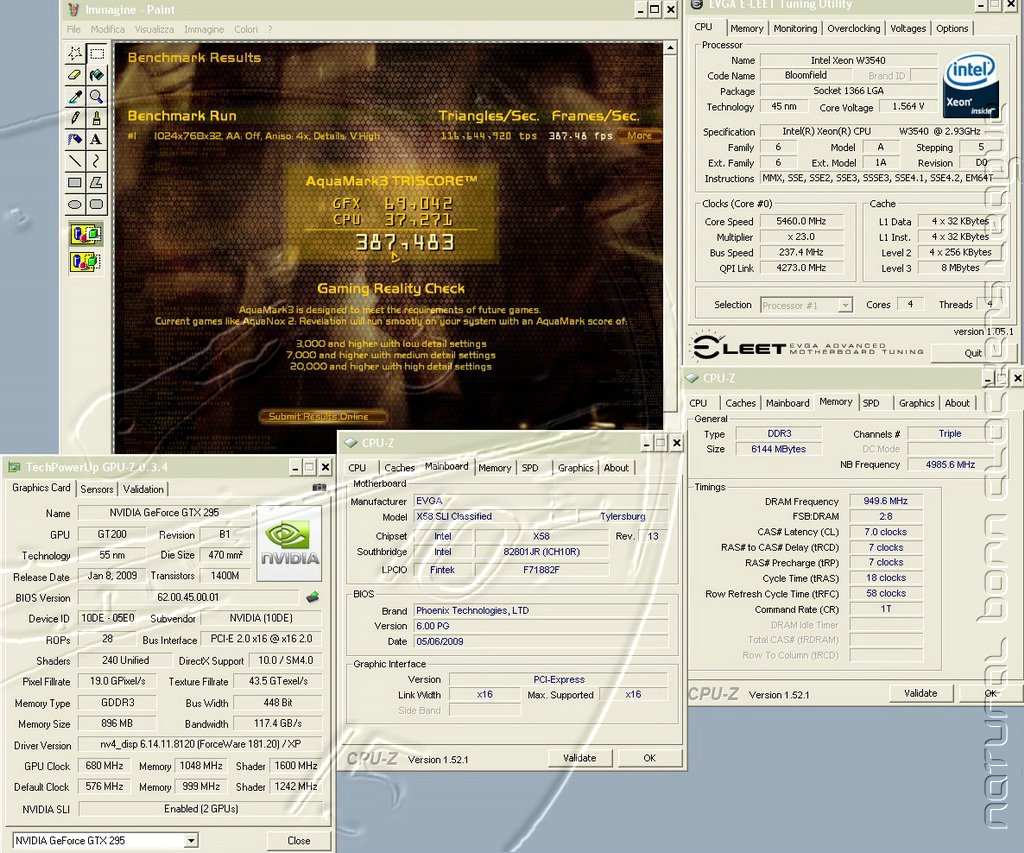Open the ? help menu in Paint

[270, 29]
